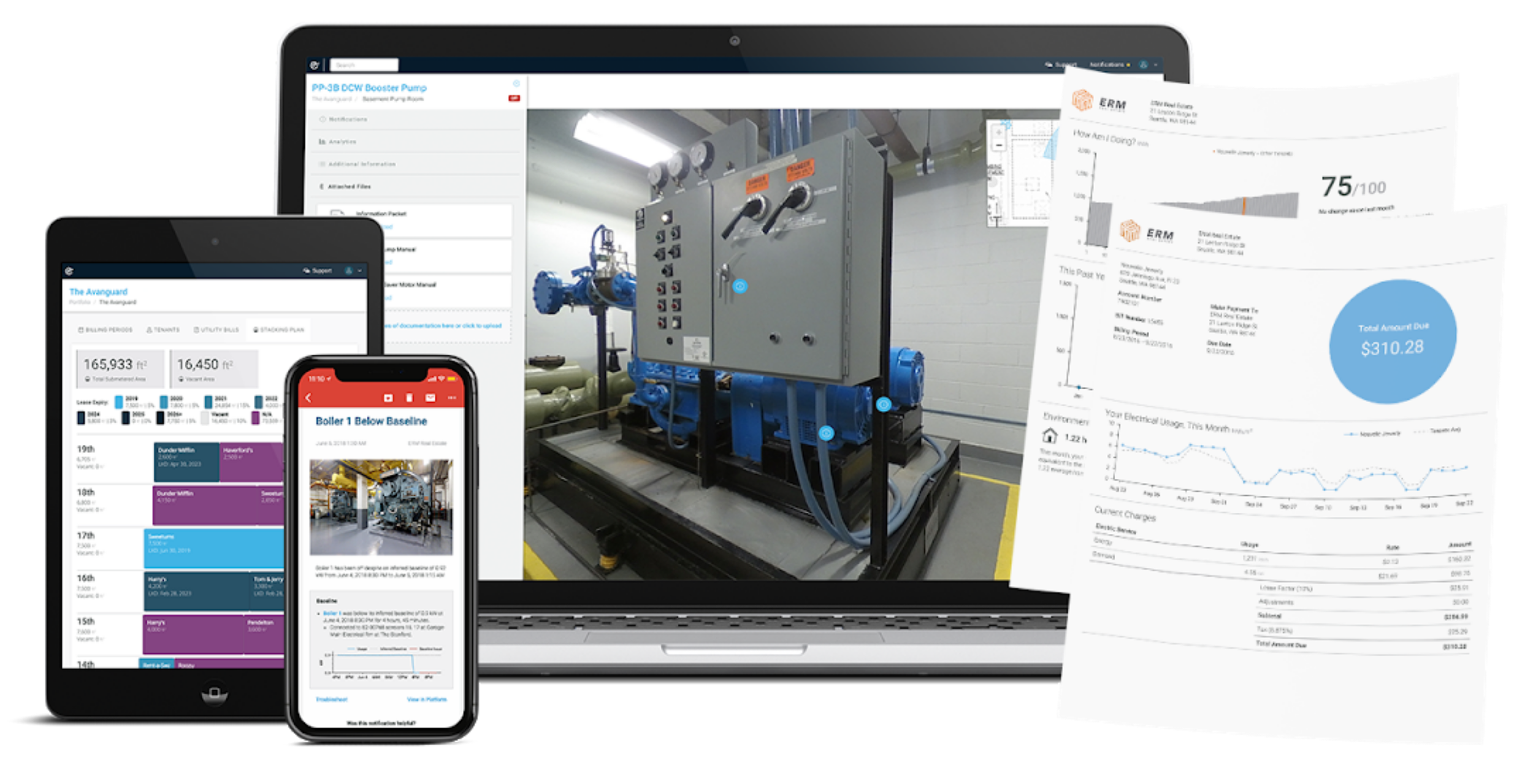The height and width of the screenshot is (784, 1533).
Task: Click the 2021 lease expiry color swatch
Action: point(208,402)
